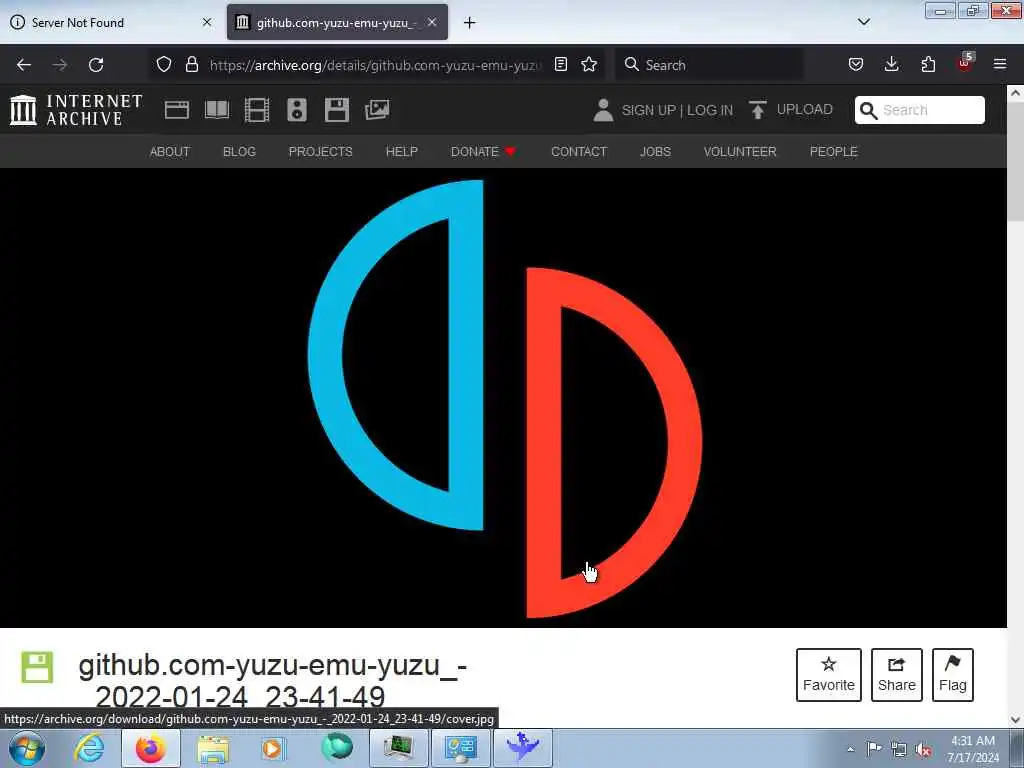Click the muted volume icon in tray
The image size is (1024, 768).
(923, 750)
